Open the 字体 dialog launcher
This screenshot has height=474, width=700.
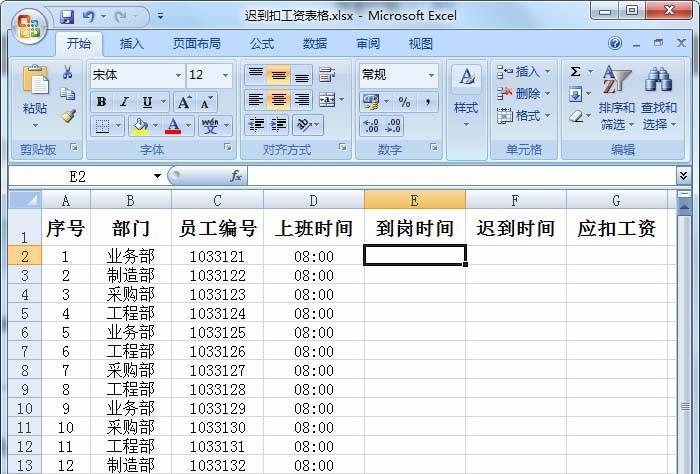point(228,147)
